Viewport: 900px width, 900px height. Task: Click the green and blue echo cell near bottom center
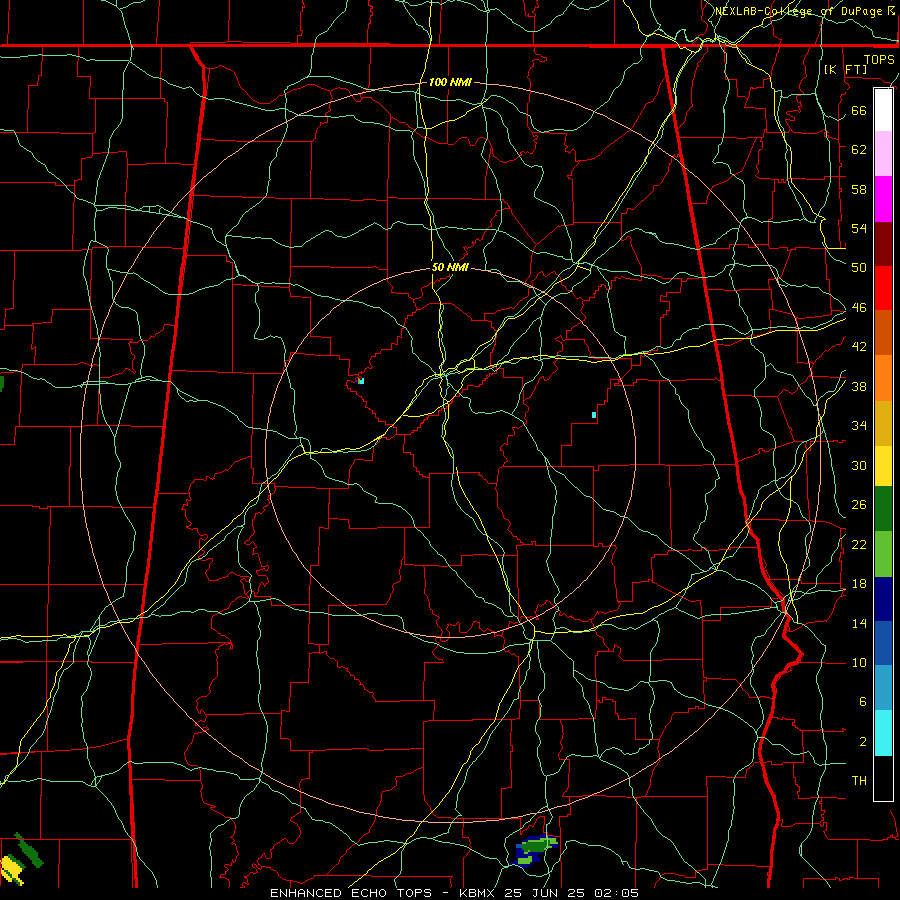pyautogui.click(x=533, y=850)
